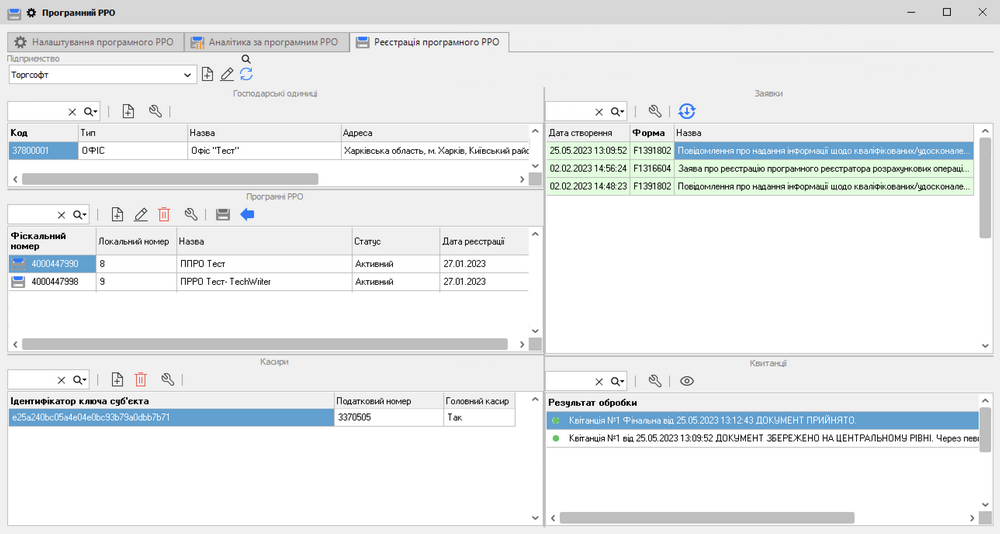This screenshot has height=534, width=1000.
Task: Open the Підприємство dropdown showing Торгсофт
Action: [x=189, y=75]
